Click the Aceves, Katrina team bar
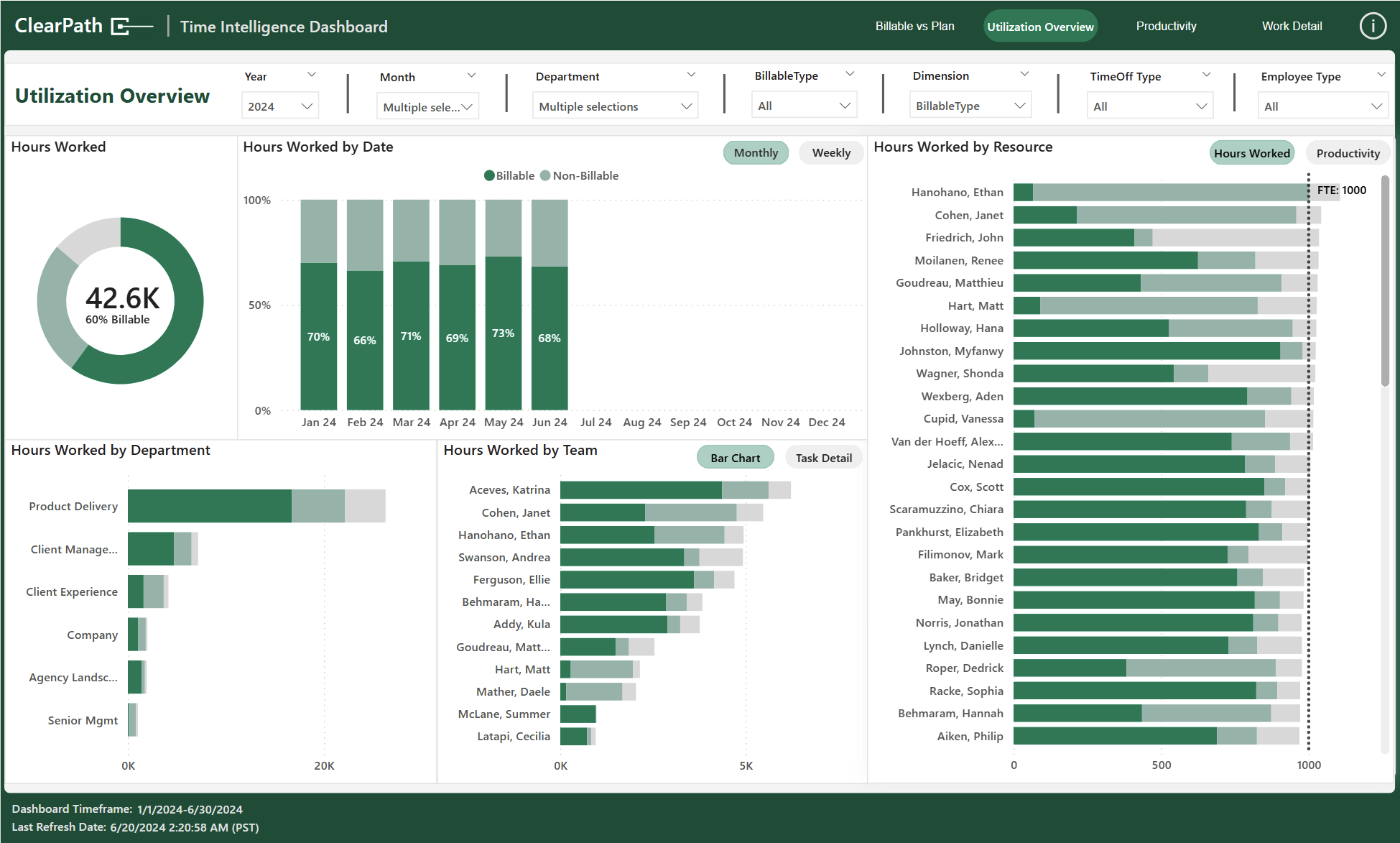The height and width of the screenshot is (843, 1400). pyautogui.click(x=675, y=490)
